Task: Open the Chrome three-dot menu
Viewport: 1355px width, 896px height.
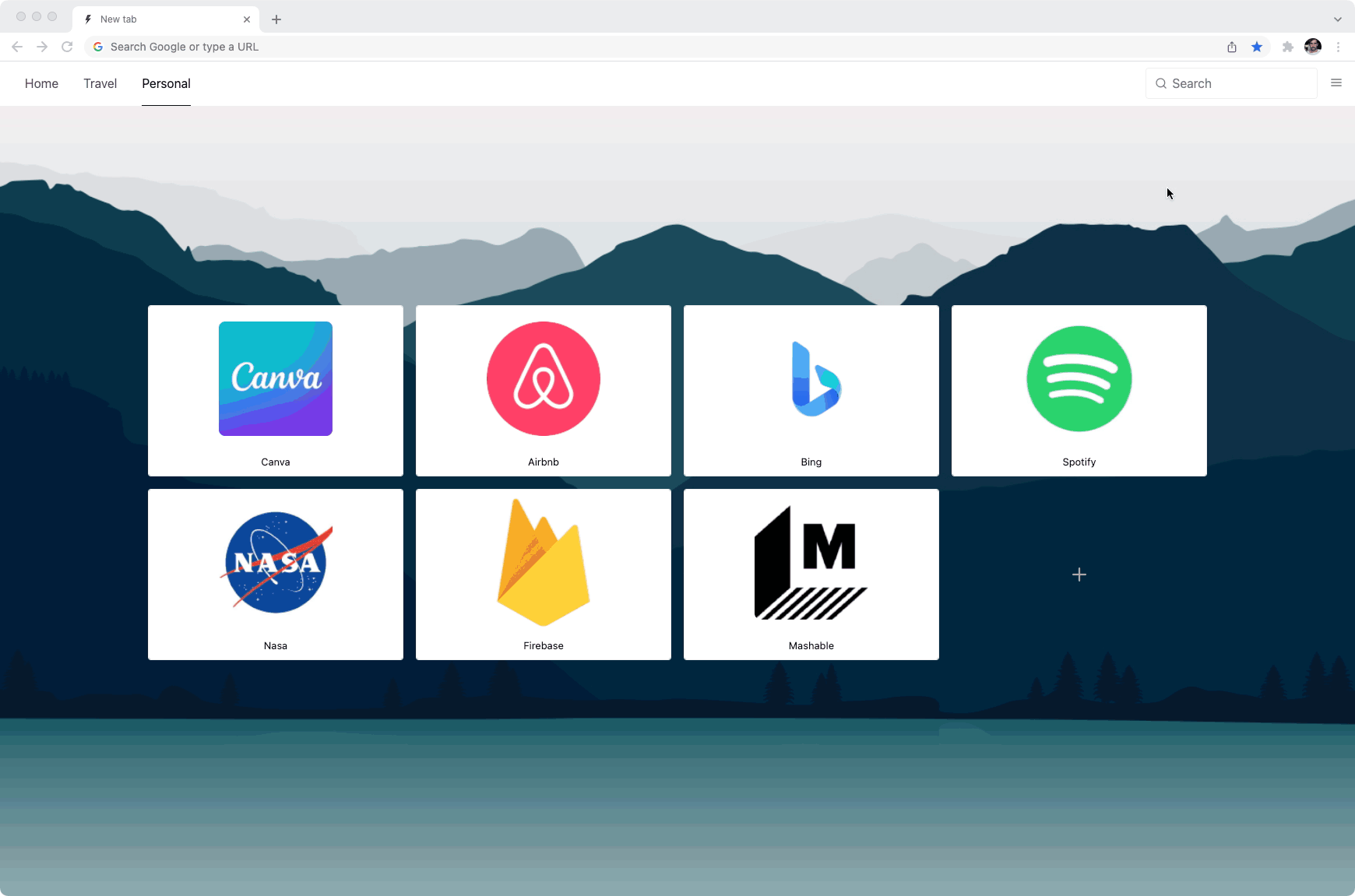Action: [x=1338, y=47]
